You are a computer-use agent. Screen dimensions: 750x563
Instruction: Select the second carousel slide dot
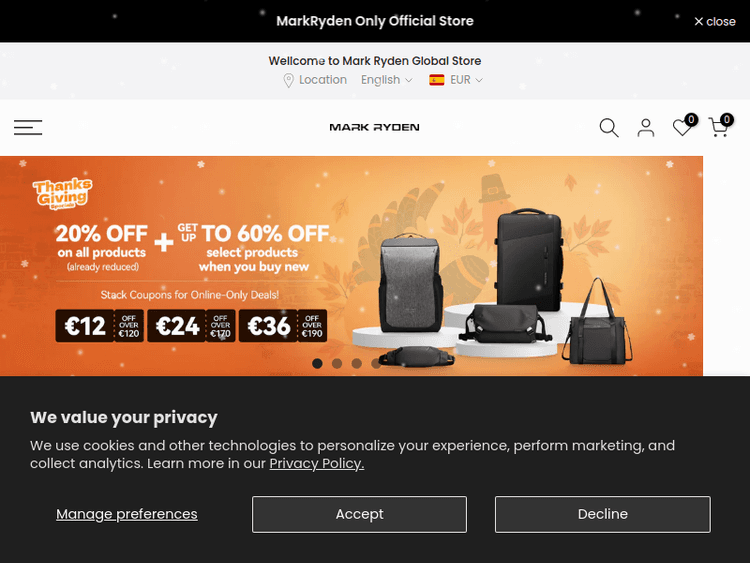pos(337,364)
